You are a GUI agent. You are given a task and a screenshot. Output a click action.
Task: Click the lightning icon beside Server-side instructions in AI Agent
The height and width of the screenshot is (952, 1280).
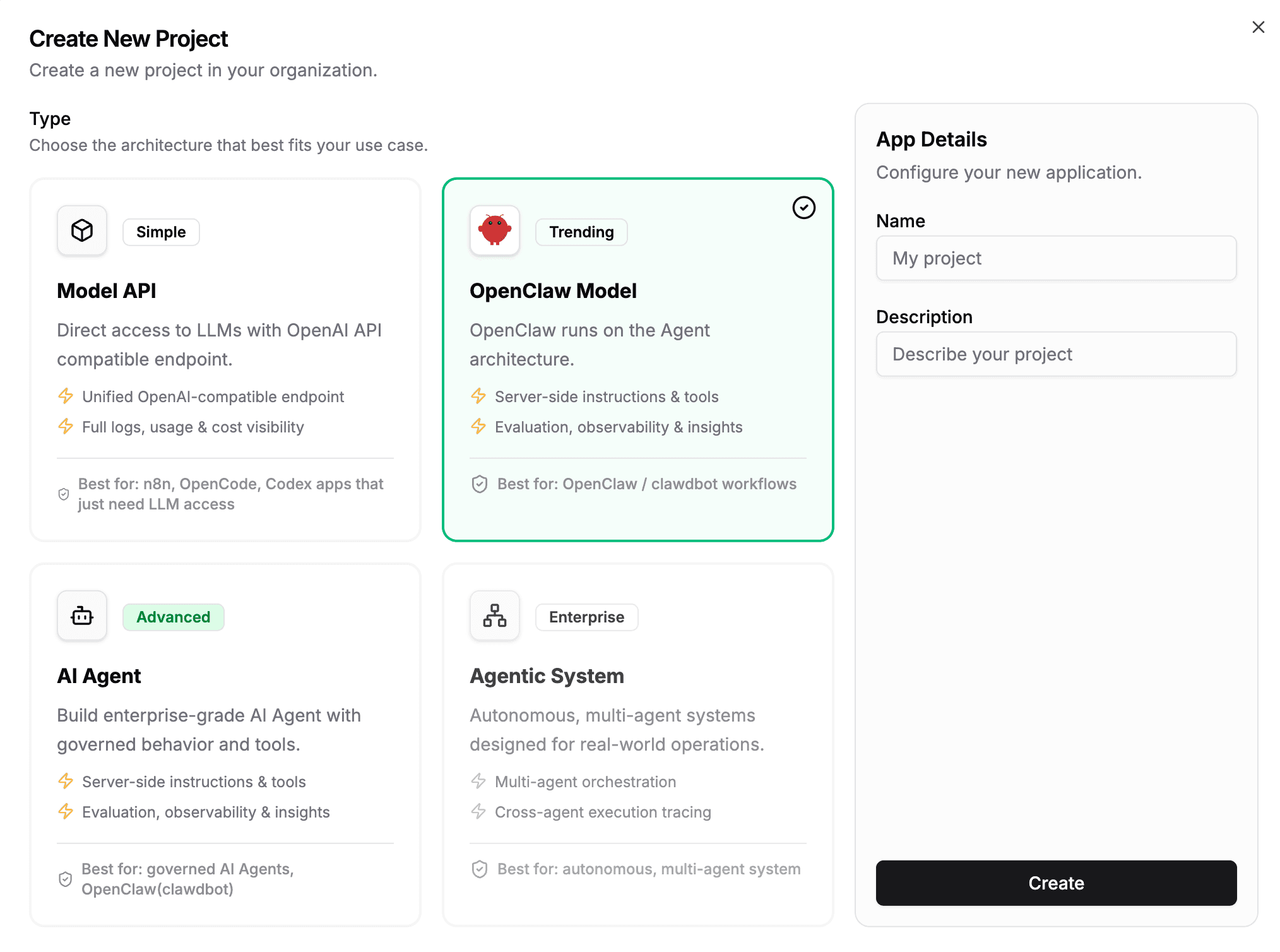(66, 782)
